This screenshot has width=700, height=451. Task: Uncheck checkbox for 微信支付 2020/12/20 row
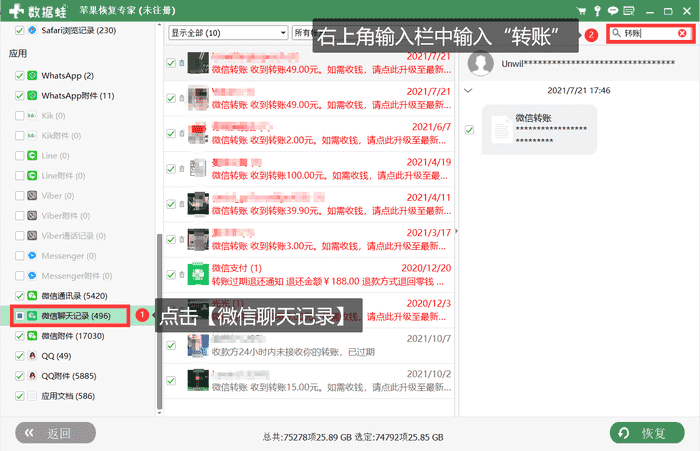(171, 275)
